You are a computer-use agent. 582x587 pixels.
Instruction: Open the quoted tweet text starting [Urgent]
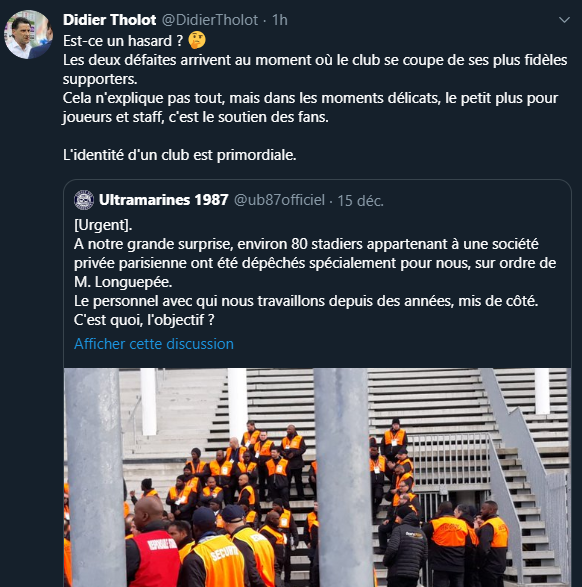click(315, 272)
